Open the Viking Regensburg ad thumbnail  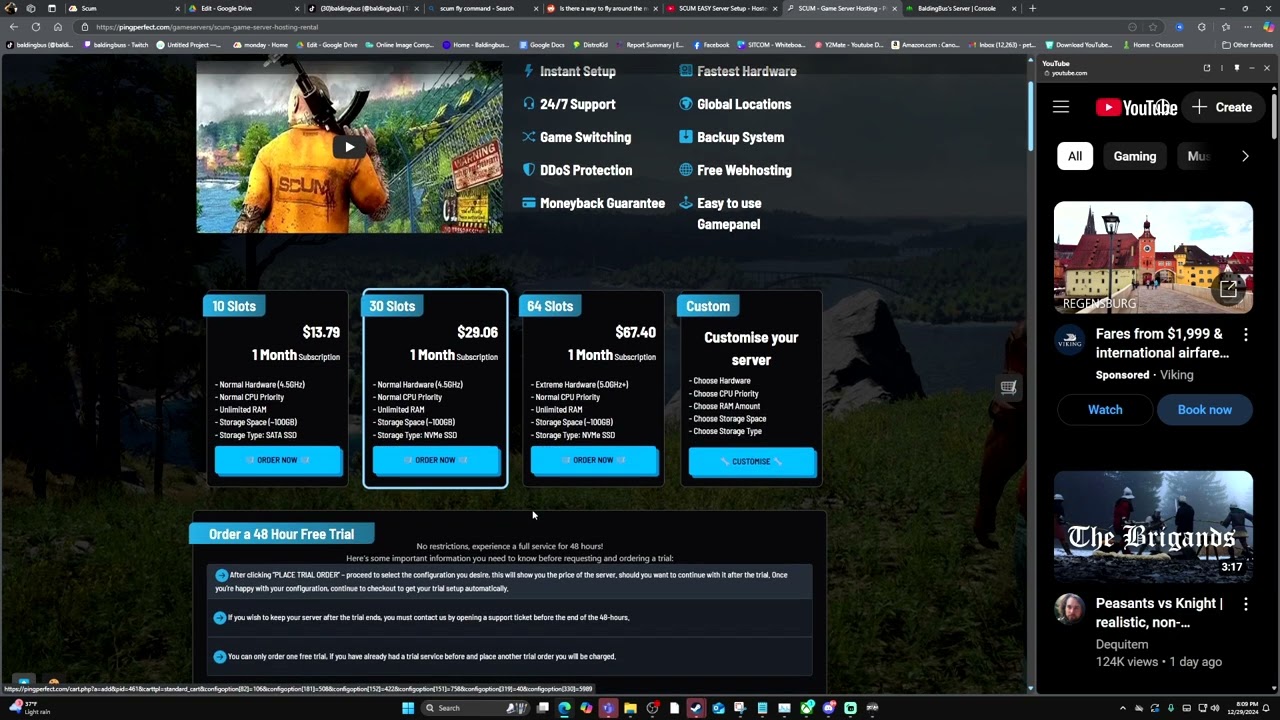(1153, 258)
